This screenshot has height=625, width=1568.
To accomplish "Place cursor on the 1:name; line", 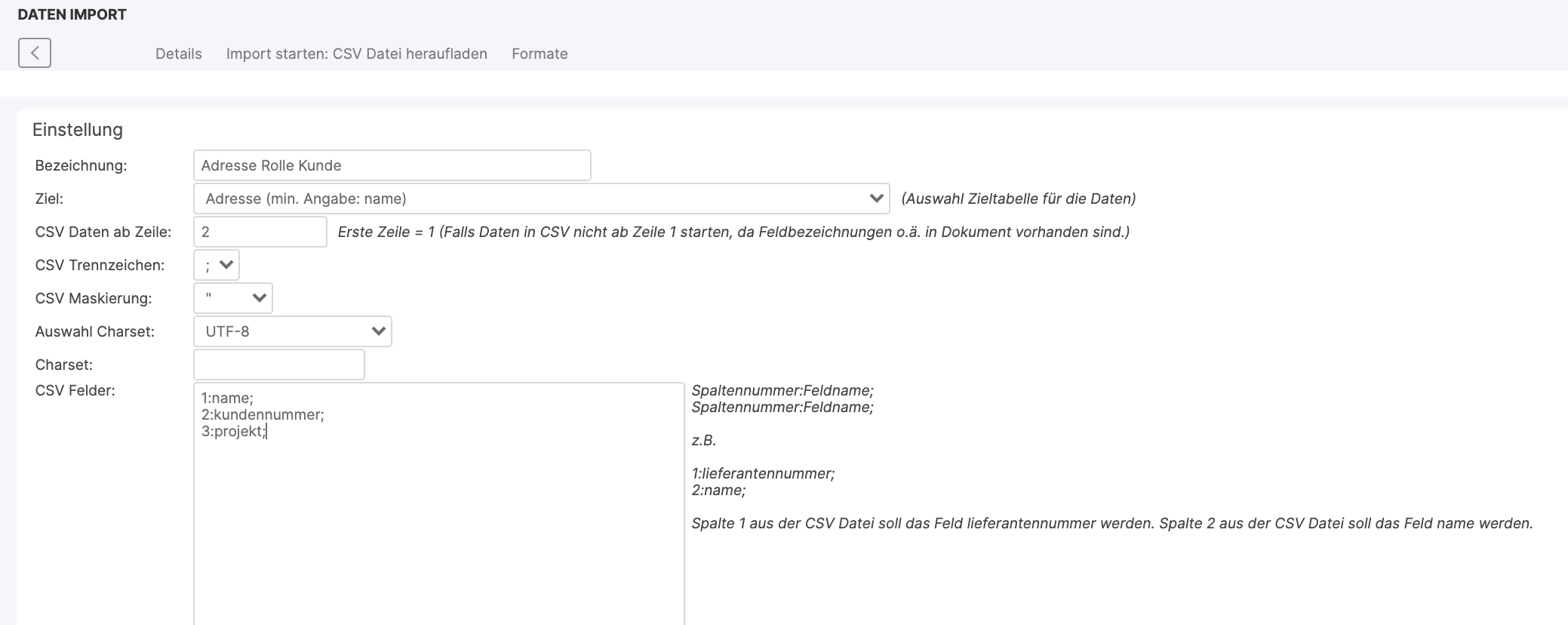I will point(227,398).
